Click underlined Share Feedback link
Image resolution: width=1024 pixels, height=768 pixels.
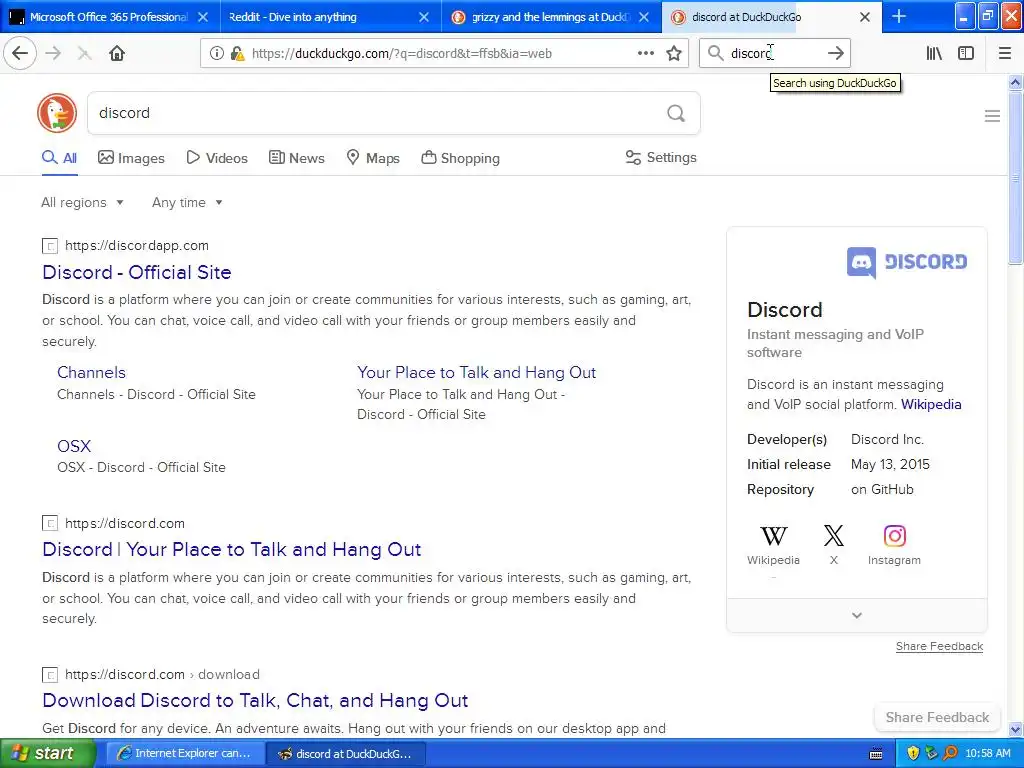939,646
